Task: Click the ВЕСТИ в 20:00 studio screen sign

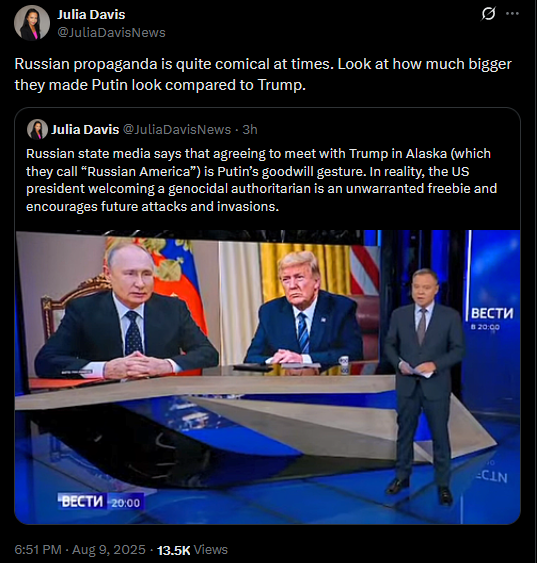Action: coord(492,318)
